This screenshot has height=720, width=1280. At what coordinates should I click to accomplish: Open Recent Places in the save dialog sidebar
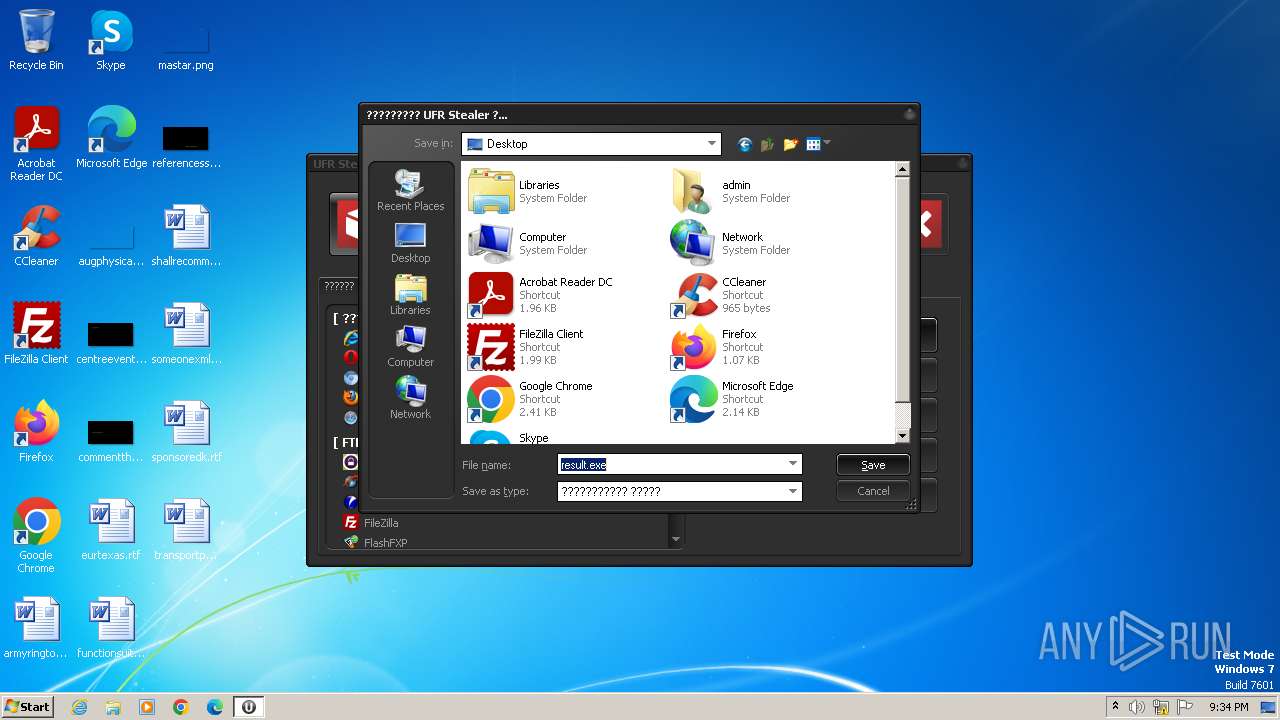[x=410, y=190]
